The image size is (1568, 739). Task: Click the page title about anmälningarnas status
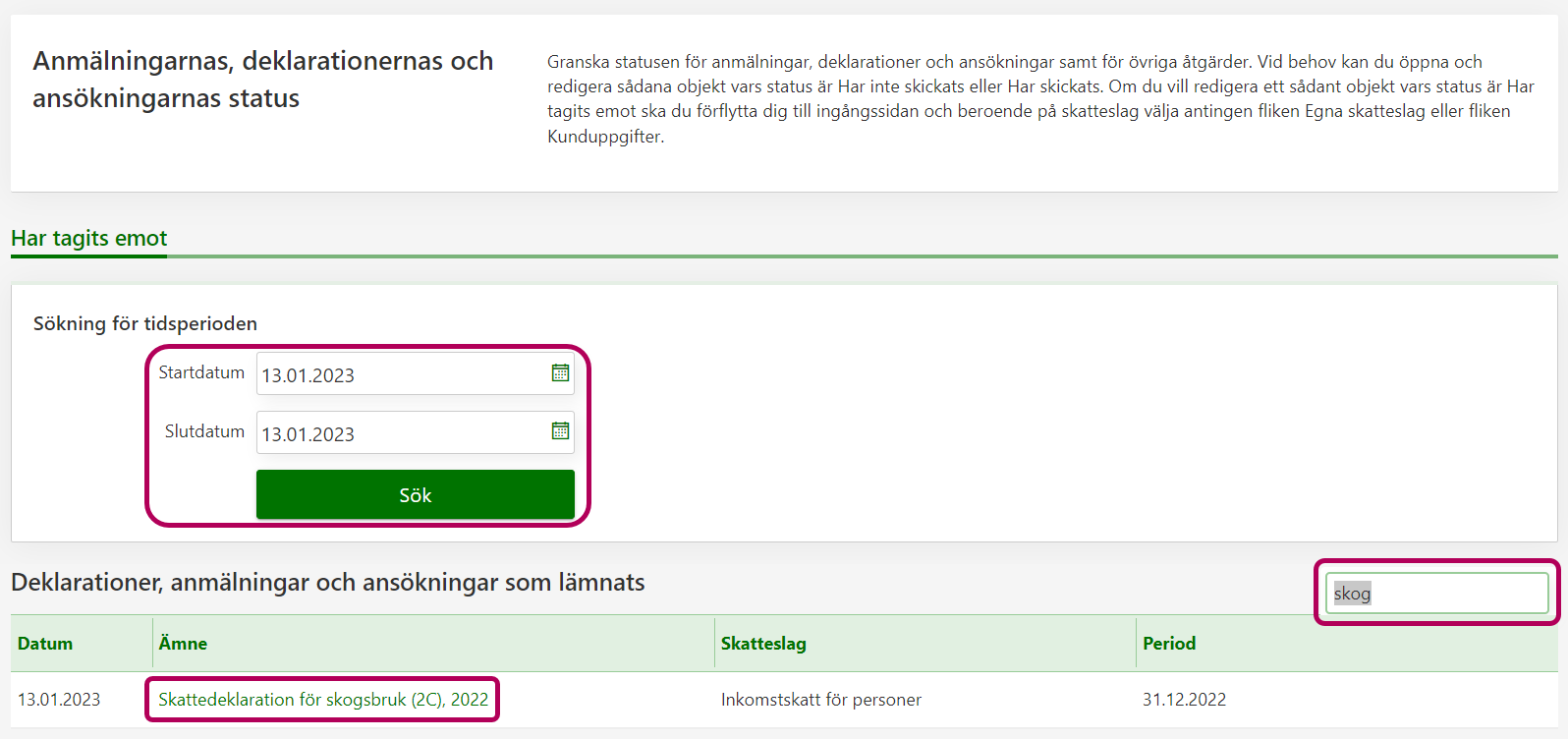(x=262, y=80)
